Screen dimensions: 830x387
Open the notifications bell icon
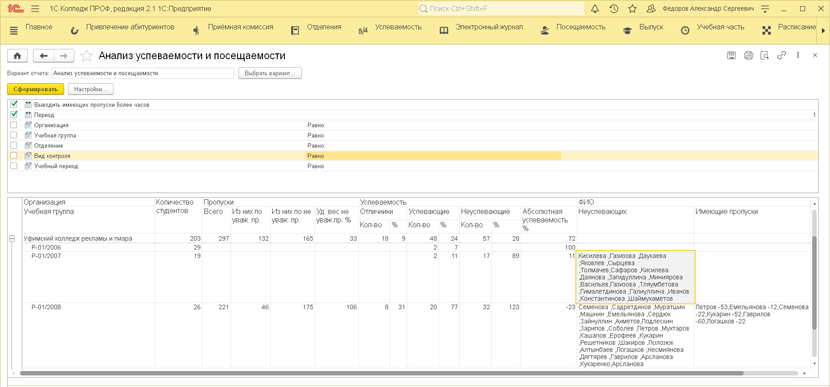(594, 9)
